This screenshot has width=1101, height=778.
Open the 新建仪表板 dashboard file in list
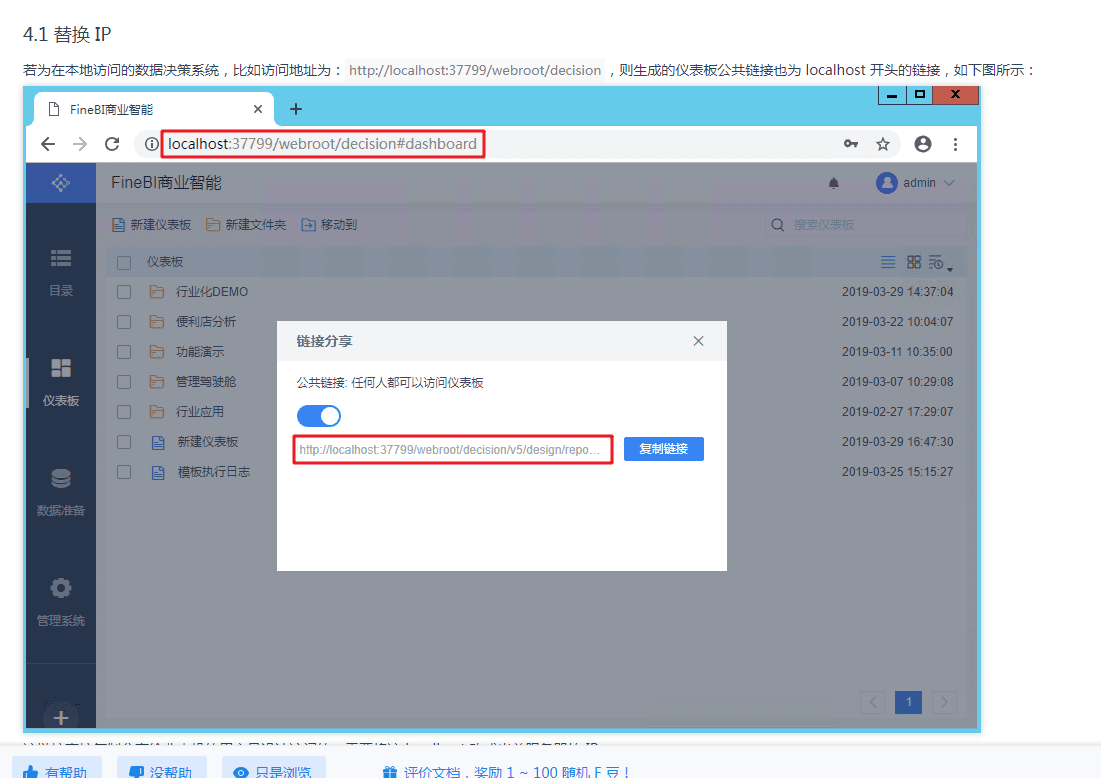click(208, 442)
